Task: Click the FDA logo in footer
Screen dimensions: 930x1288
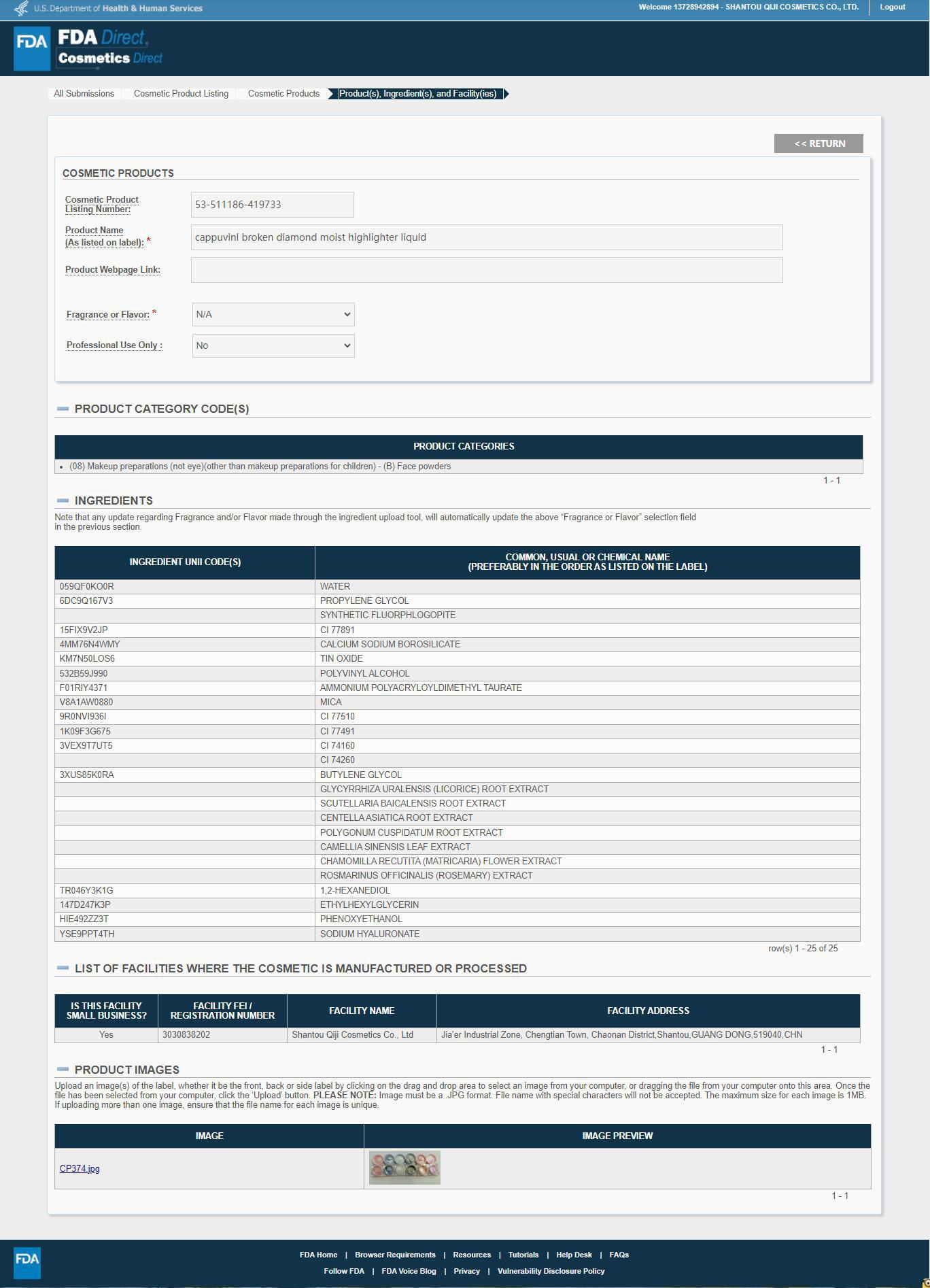Action: pyautogui.click(x=27, y=1263)
